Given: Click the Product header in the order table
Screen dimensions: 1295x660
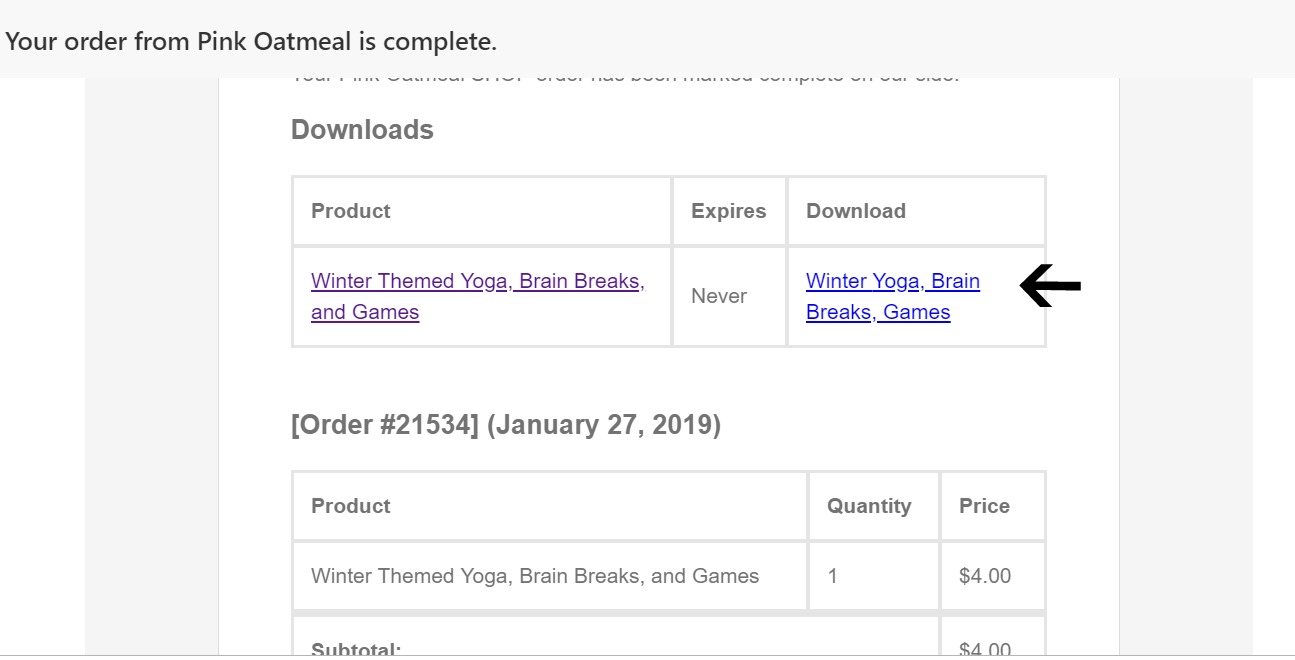Looking at the screenshot, I should tap(351, 506).
